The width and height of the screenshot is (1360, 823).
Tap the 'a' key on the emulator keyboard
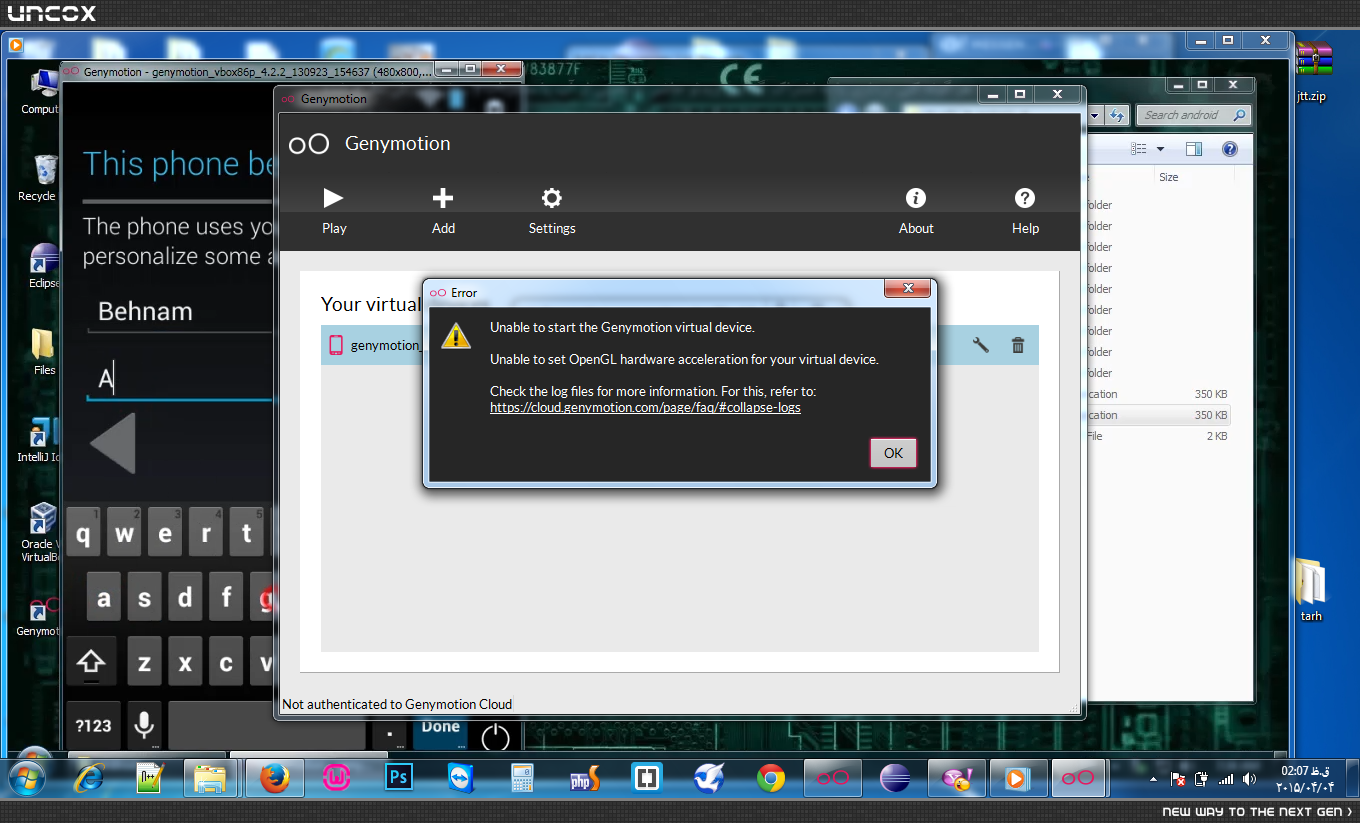[104, 599]
